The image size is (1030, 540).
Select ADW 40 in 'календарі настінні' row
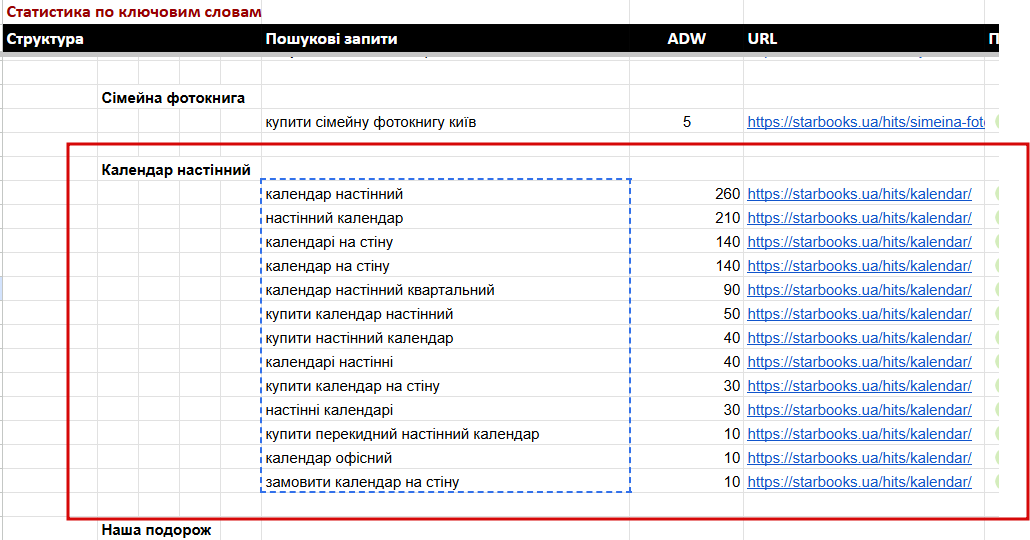click(x=732, y=362)
